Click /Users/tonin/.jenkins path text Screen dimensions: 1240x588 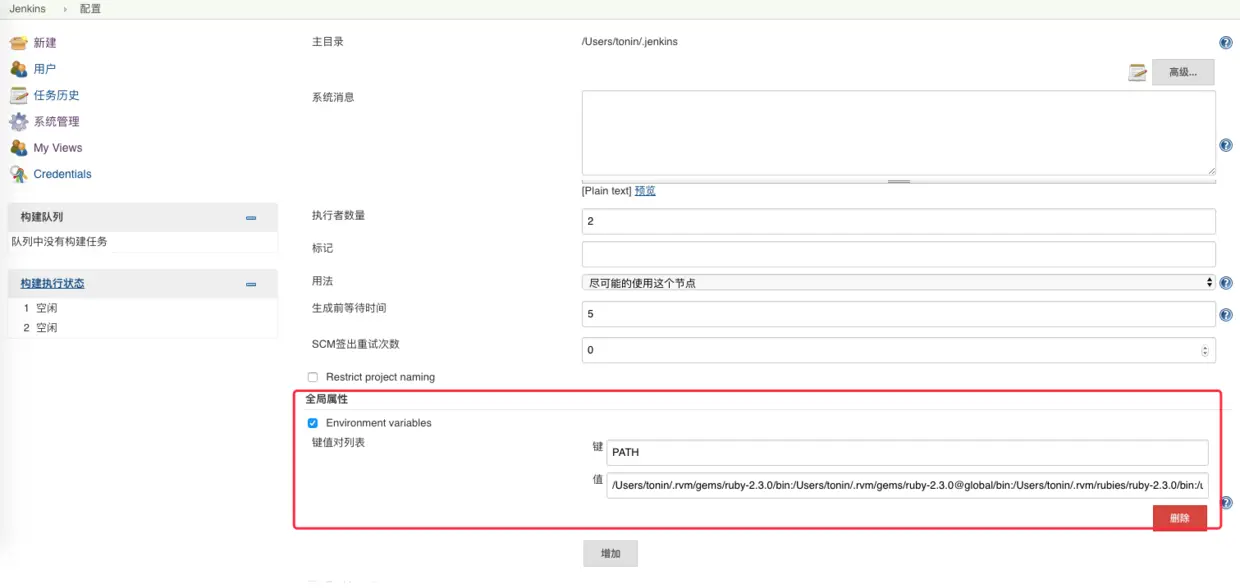click(629, 42)
